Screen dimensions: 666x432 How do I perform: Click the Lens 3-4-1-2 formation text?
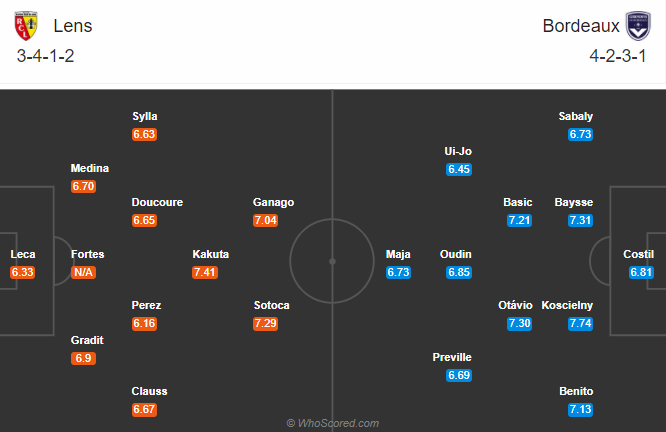pyautogui.click(x=46, y=56)
